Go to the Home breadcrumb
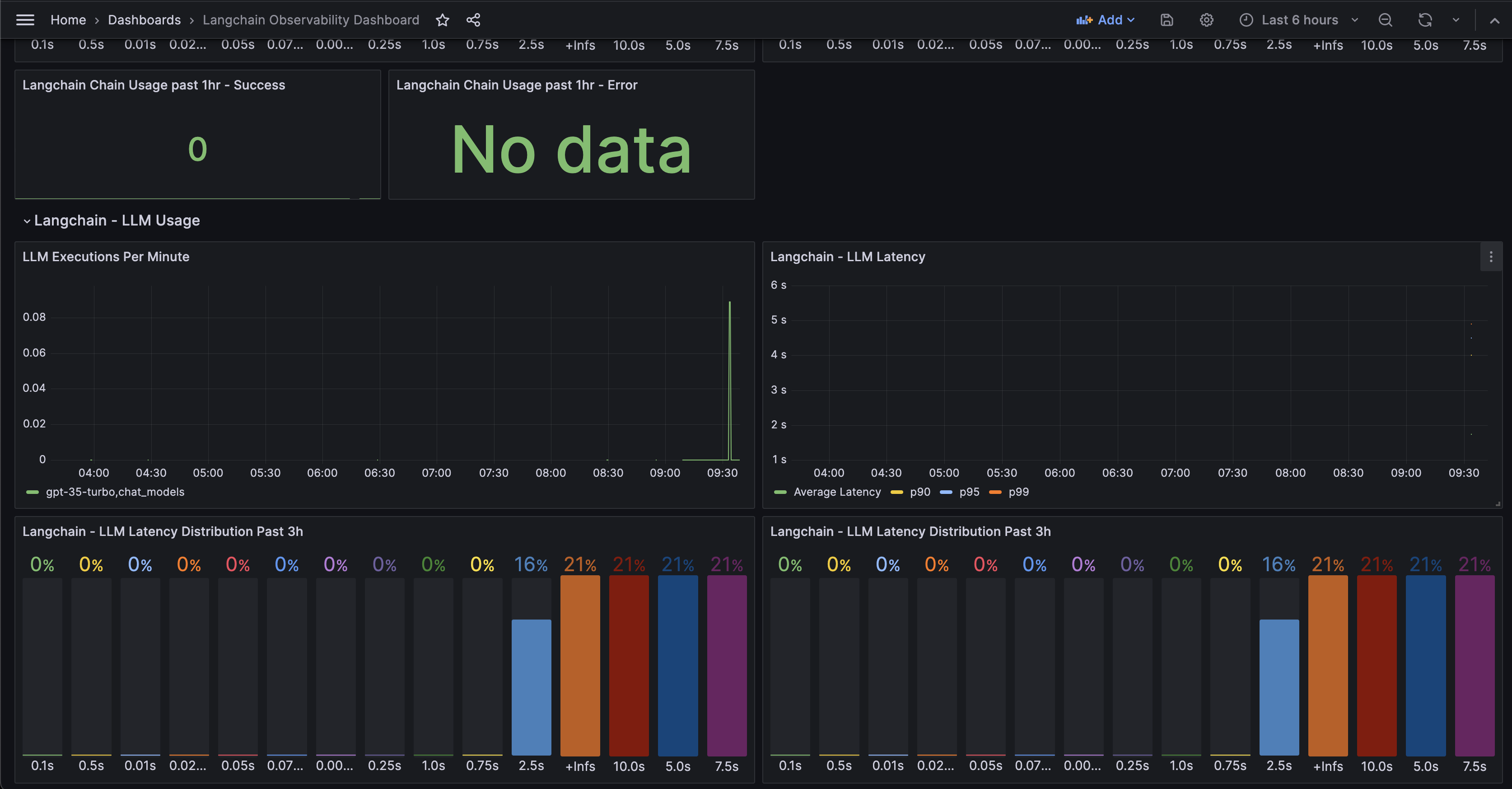Image resolution: width=1512 pixels, height=789 pixels. 68,20
